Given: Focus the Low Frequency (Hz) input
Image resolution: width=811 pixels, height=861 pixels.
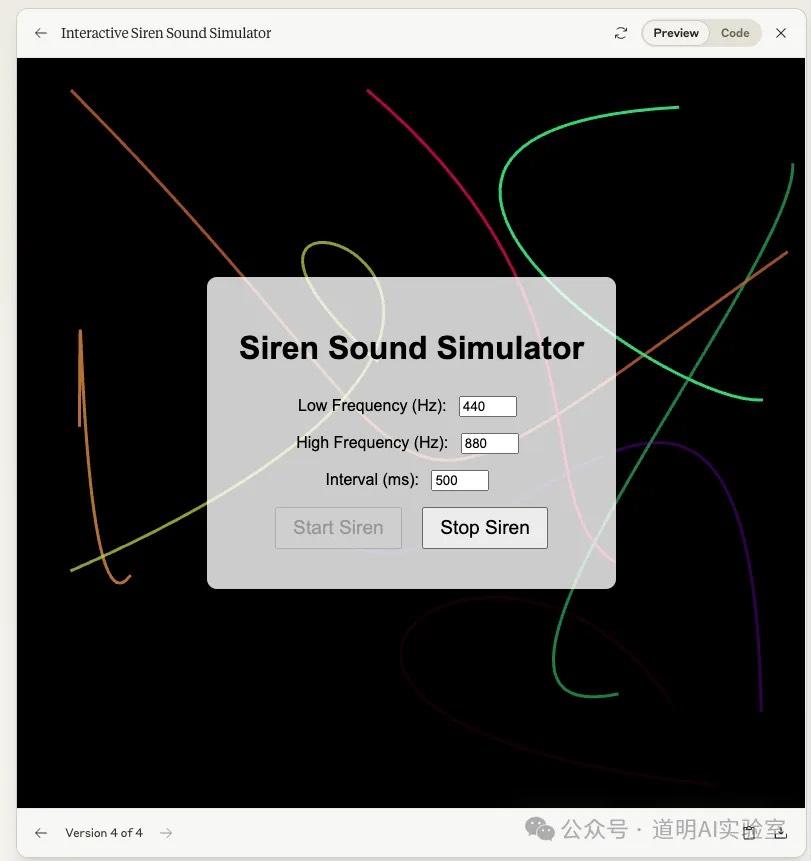Looking at the screenshot, I should 487,405.
